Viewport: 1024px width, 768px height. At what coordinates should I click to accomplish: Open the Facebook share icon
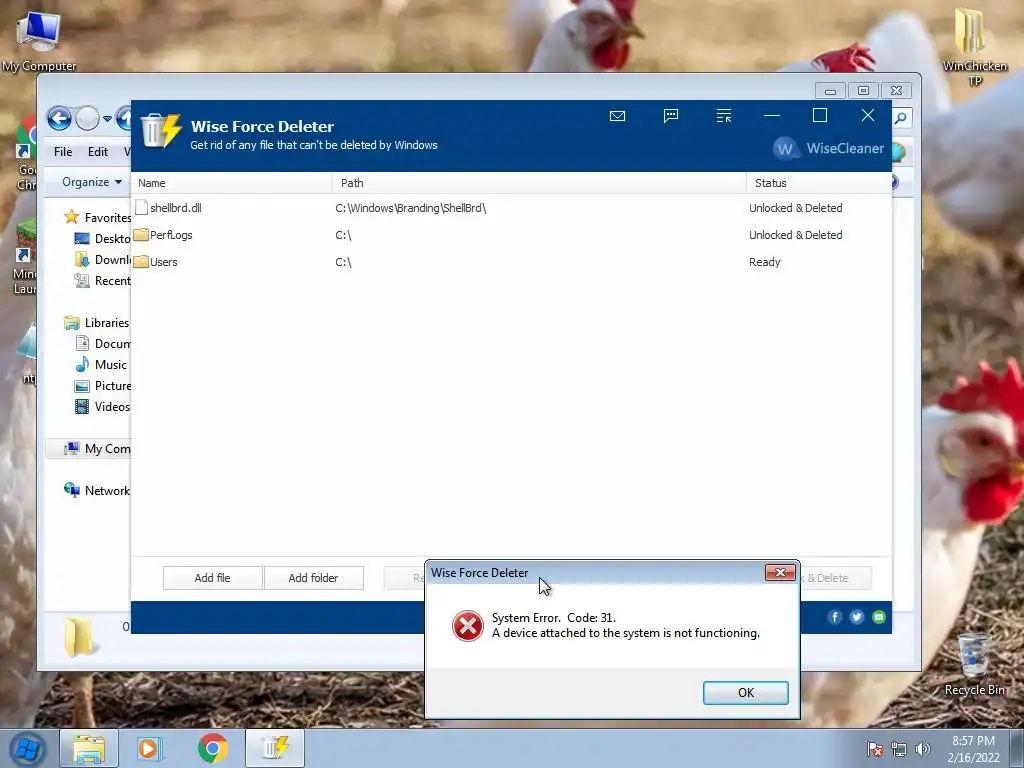835,617
